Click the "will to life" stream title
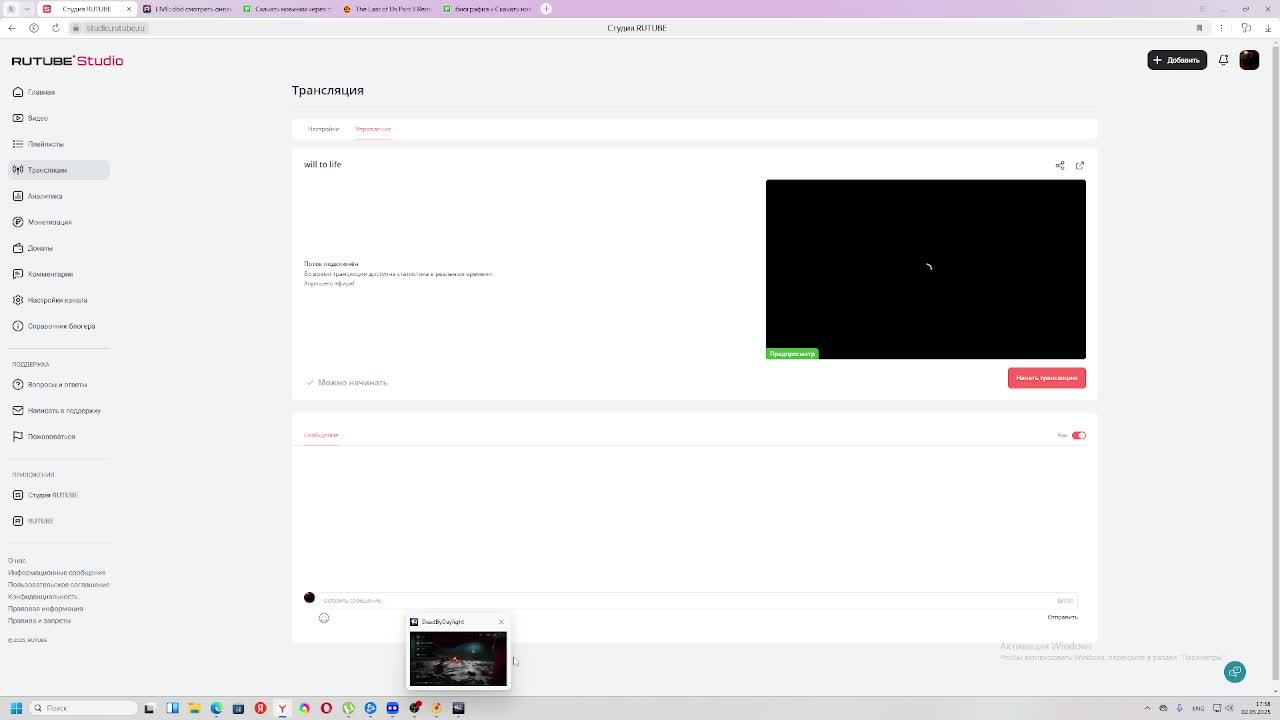Viewport: 1280px width, 720px height. (322, 164)
